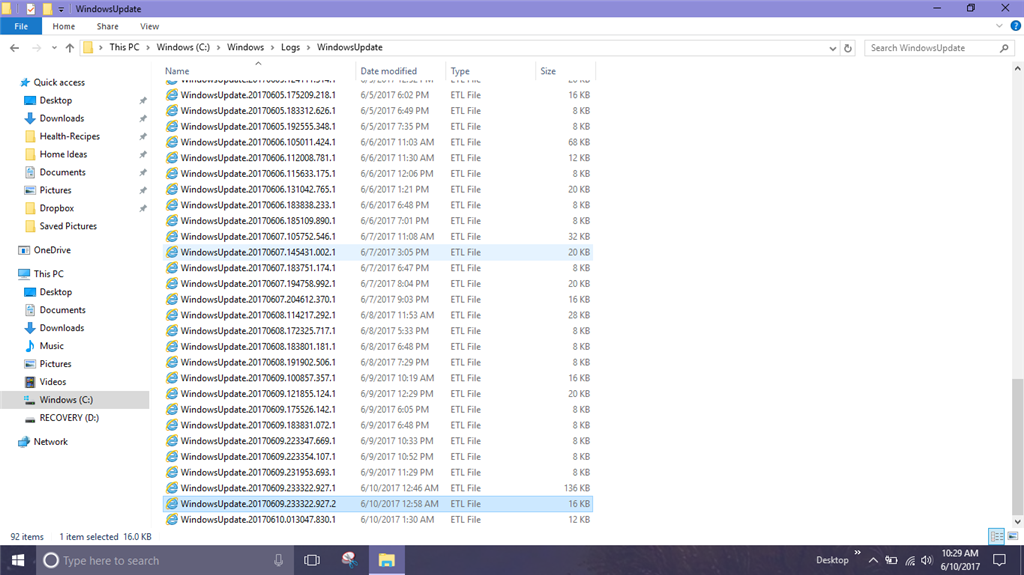Switch to Large icons view in status bar
Image resolution: width=1024 pixels, height=575 pixels.
(x=1013, y=536)
